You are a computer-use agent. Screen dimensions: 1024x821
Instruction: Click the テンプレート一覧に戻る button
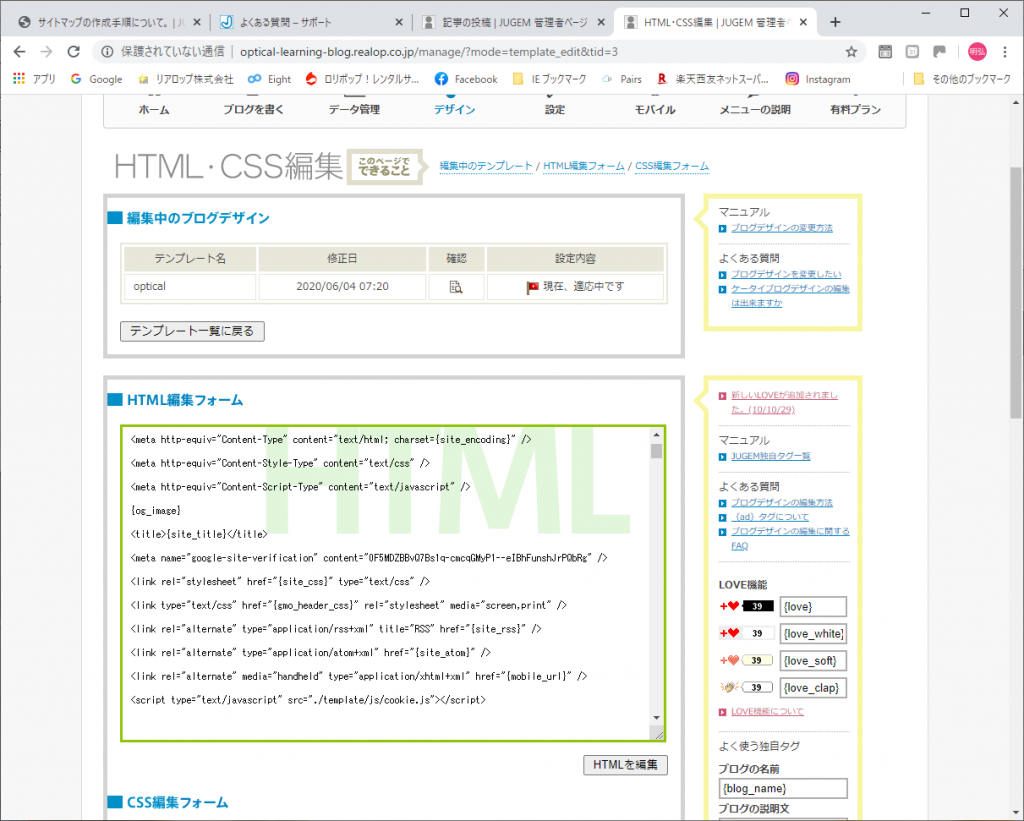point(192,331)
